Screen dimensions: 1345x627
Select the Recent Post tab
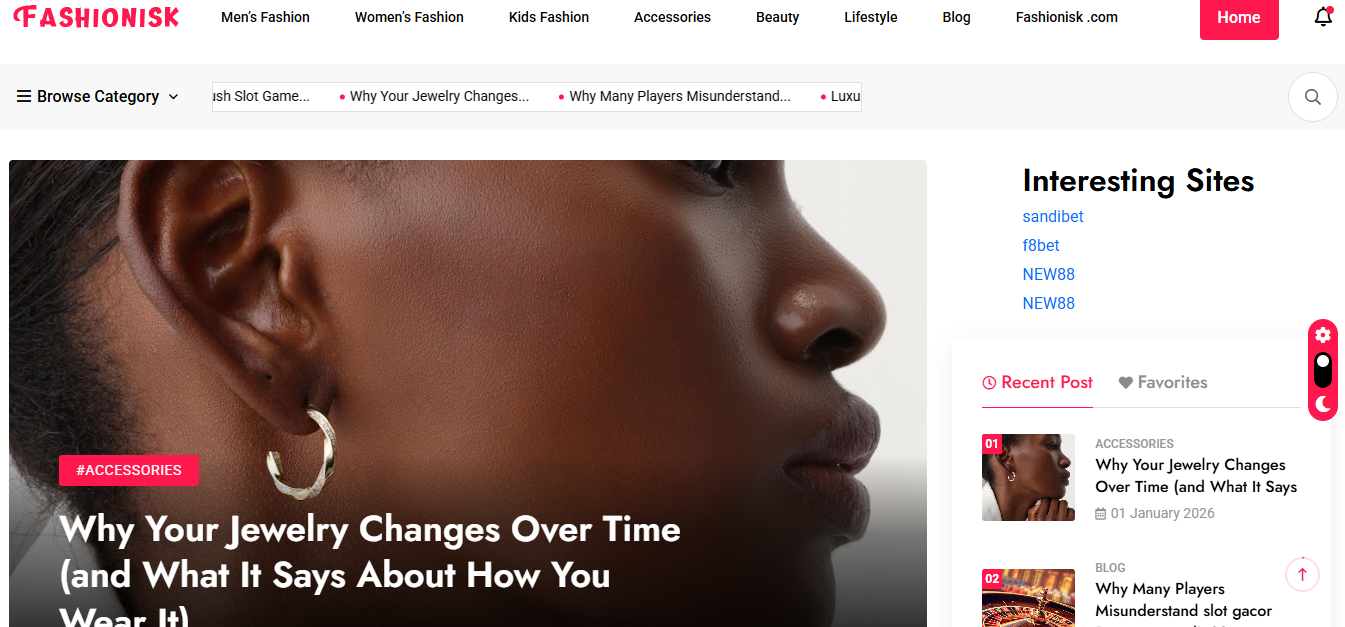(x=1037, y=382)
